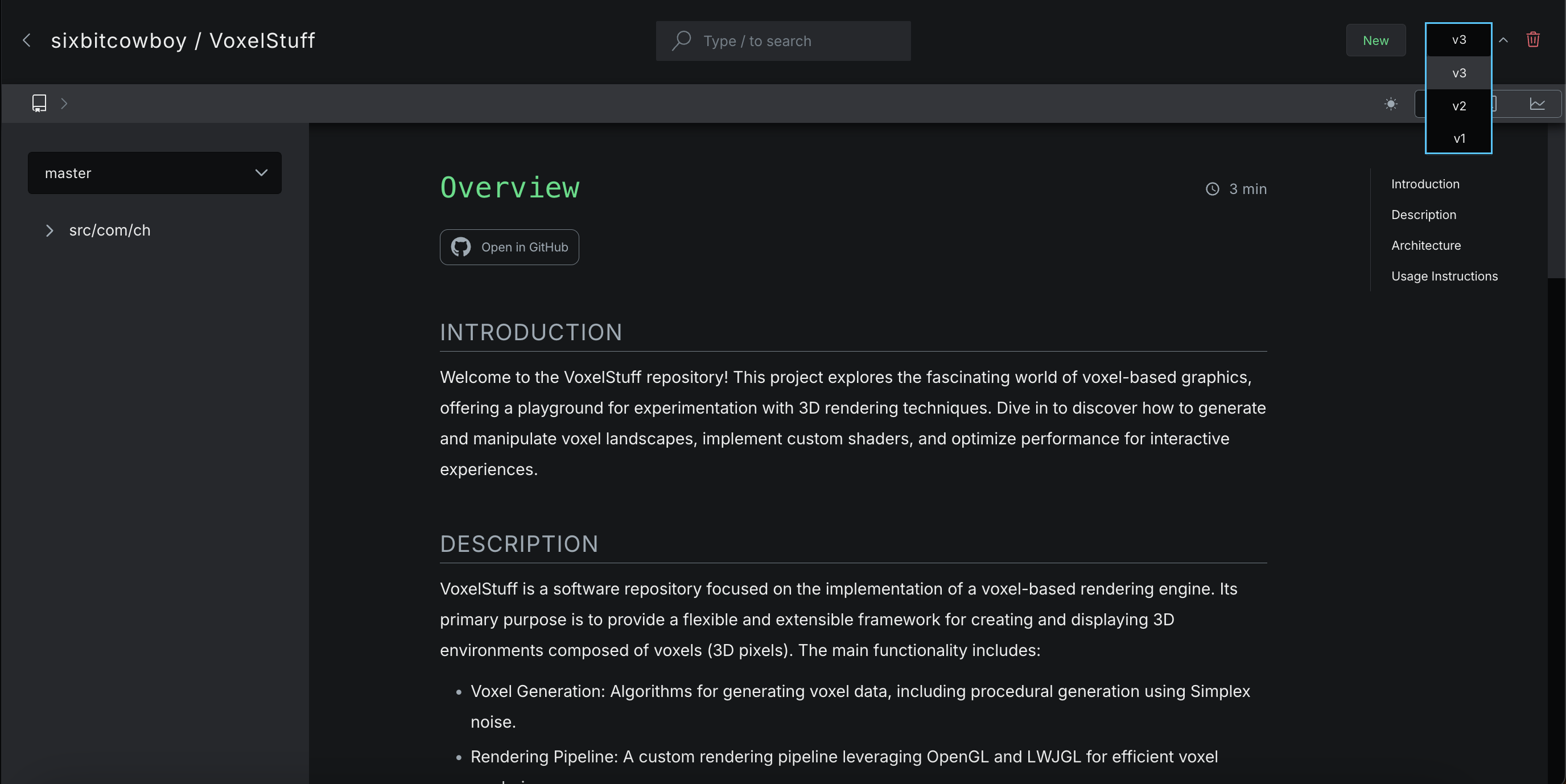Click the INTRODUCTION section heading

click(x=531, y=332)
